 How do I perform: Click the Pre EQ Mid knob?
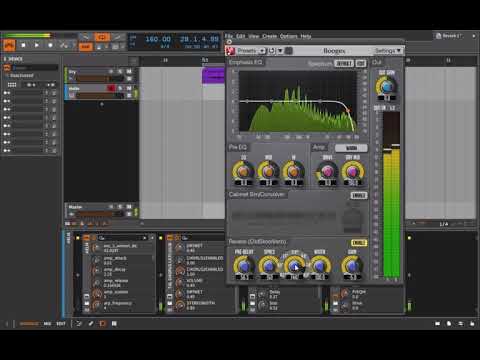click(x=268, y=171)
